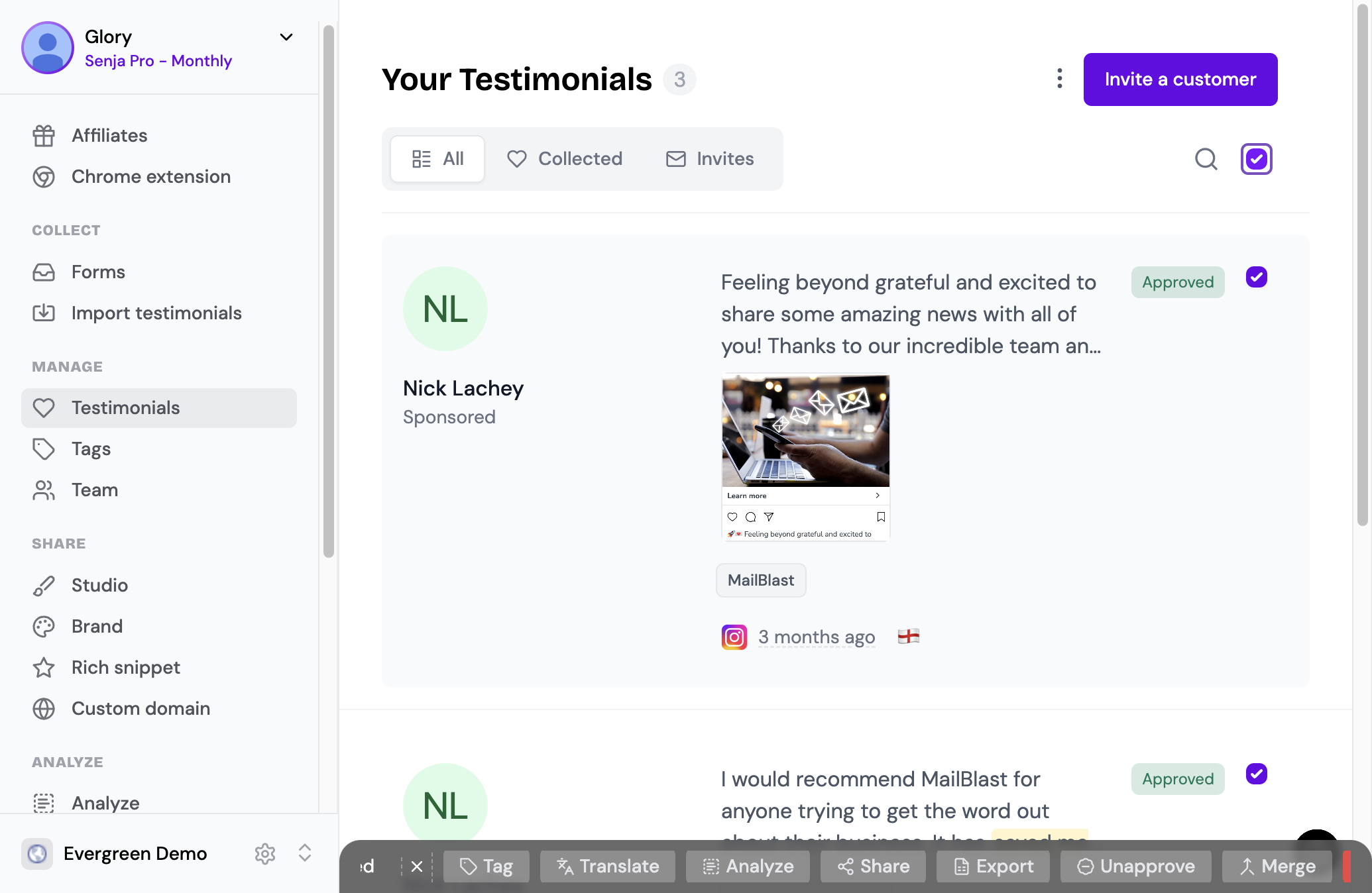1372x893 pixels.
Task: Click Analyze in the bulk action bar
Action: point(748,867)
